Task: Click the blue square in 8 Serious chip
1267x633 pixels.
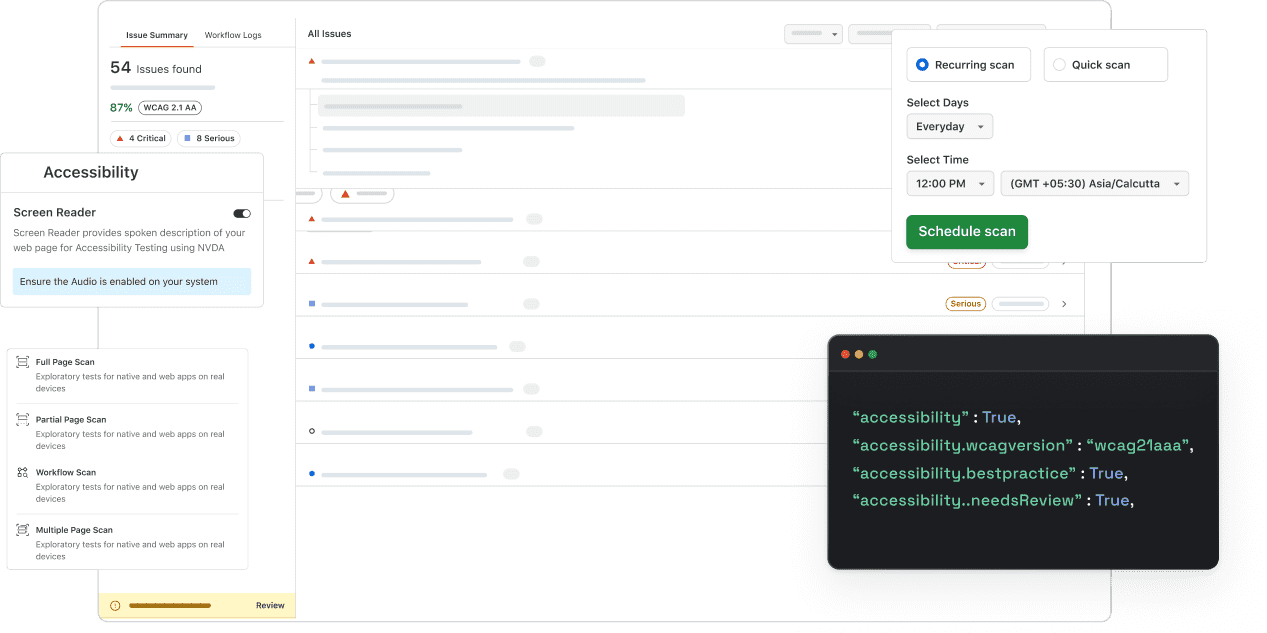Action: point(187,139)
